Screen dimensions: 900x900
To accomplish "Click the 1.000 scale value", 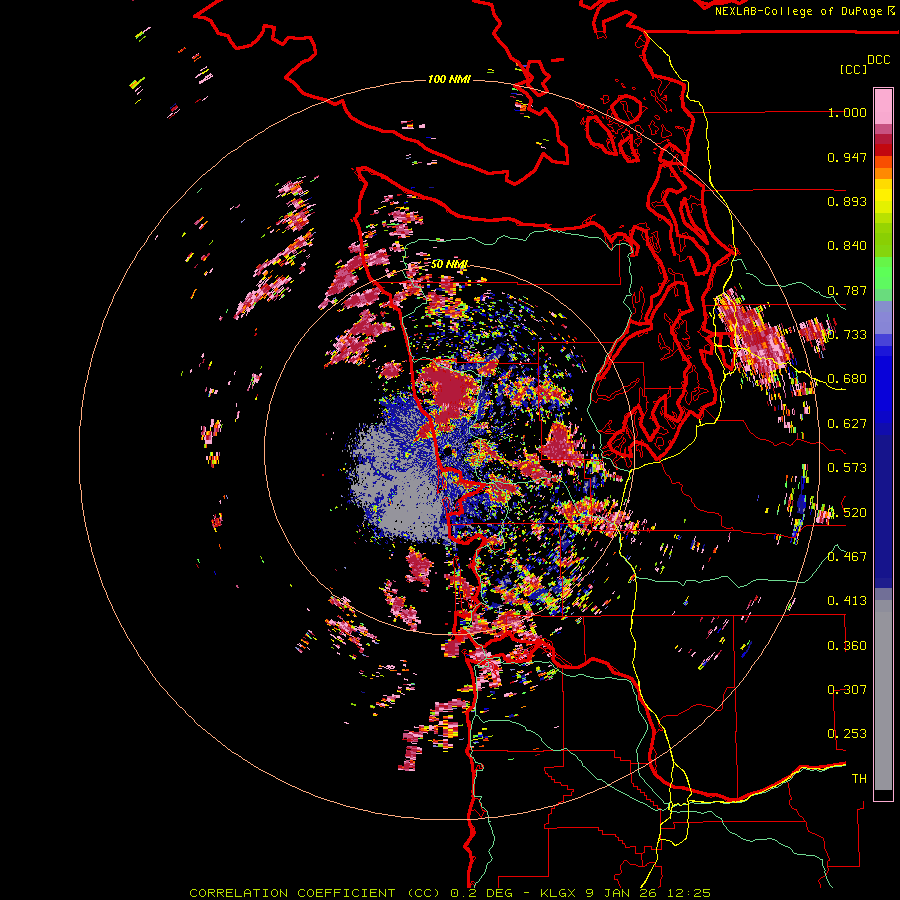I will pyautogui.click(x=847, y=112).
